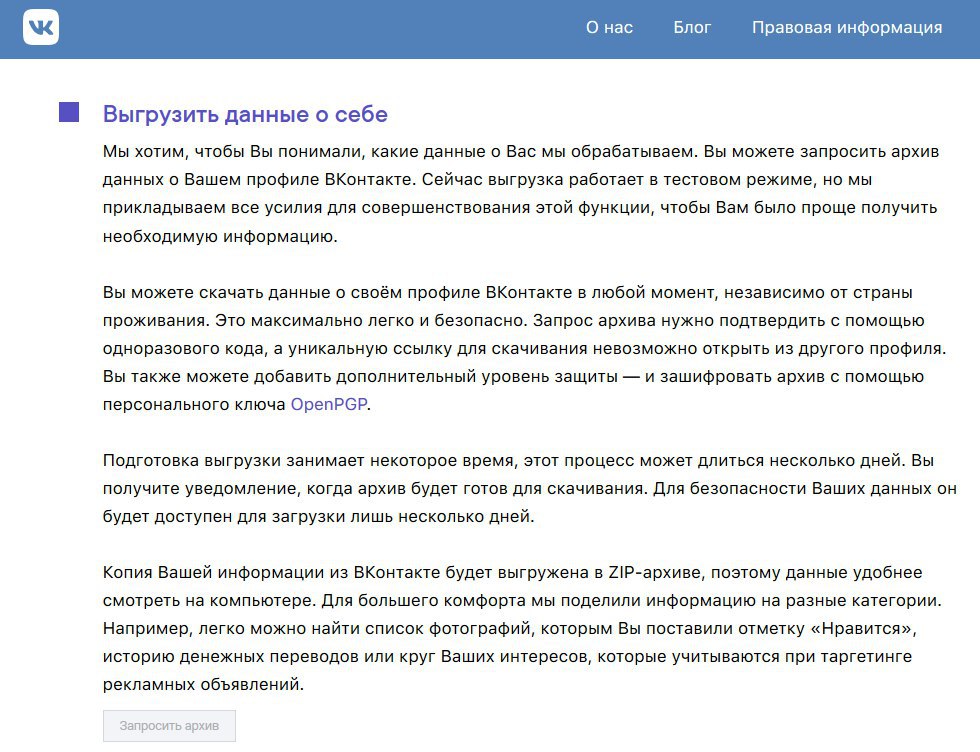Click paragraph starting «Подготовка выгрузки занимает»
980x752 pixels.
[529, 488]
